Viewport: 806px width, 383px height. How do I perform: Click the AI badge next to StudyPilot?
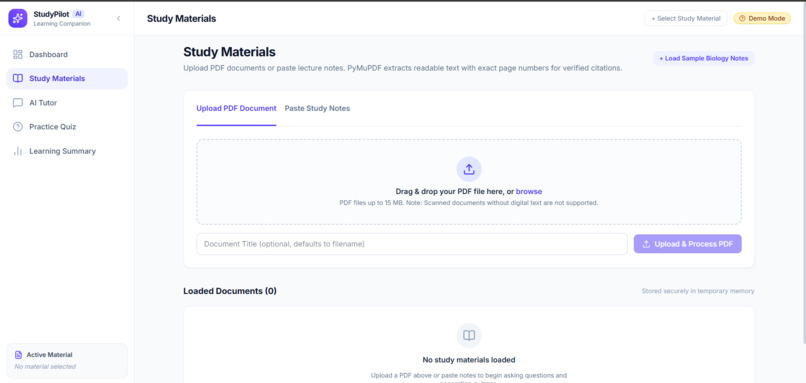point(79,14)
